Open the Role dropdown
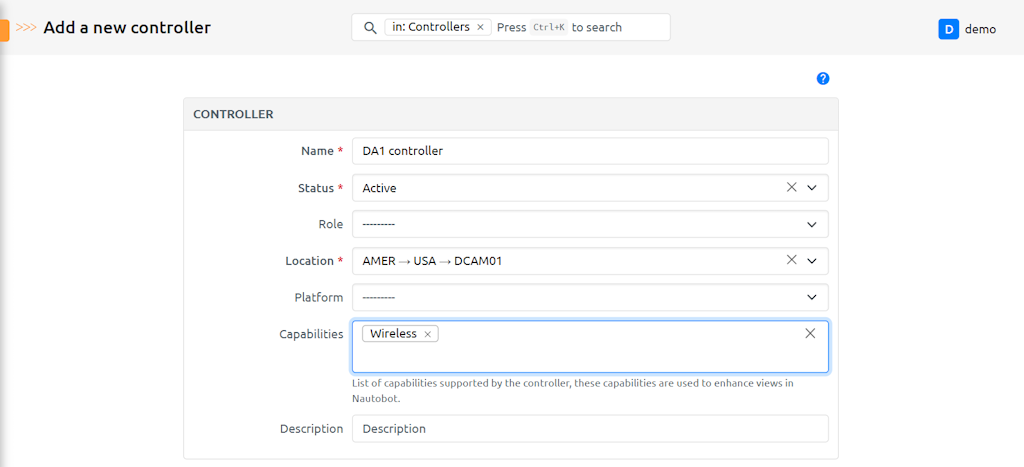The height and width of the screenshot is (467, 1024). point(590,224)
